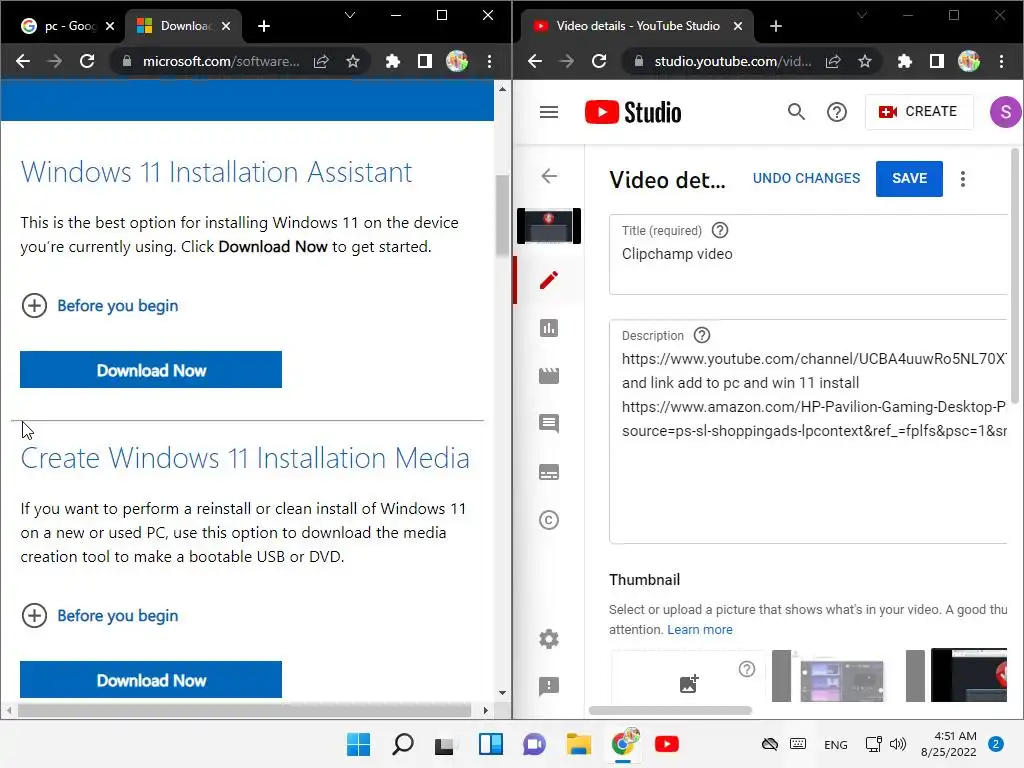The height and width of the screenshot is (768, 1024).
Task: Open tab search dropdown in the left Chrome window
Action: click(x=350, y=15)
